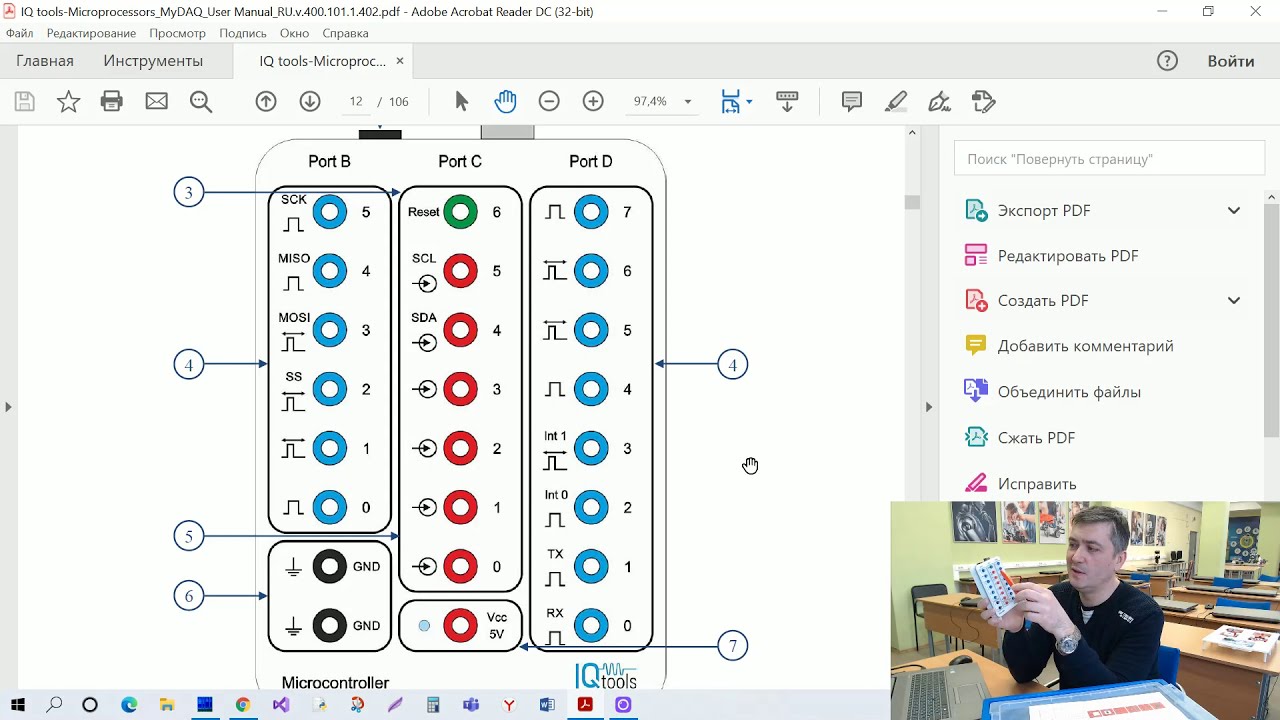Open the find text magnifier tool
Viewport: 1280px width, 720px height.
pyautogui.click(x=201, y=101)
